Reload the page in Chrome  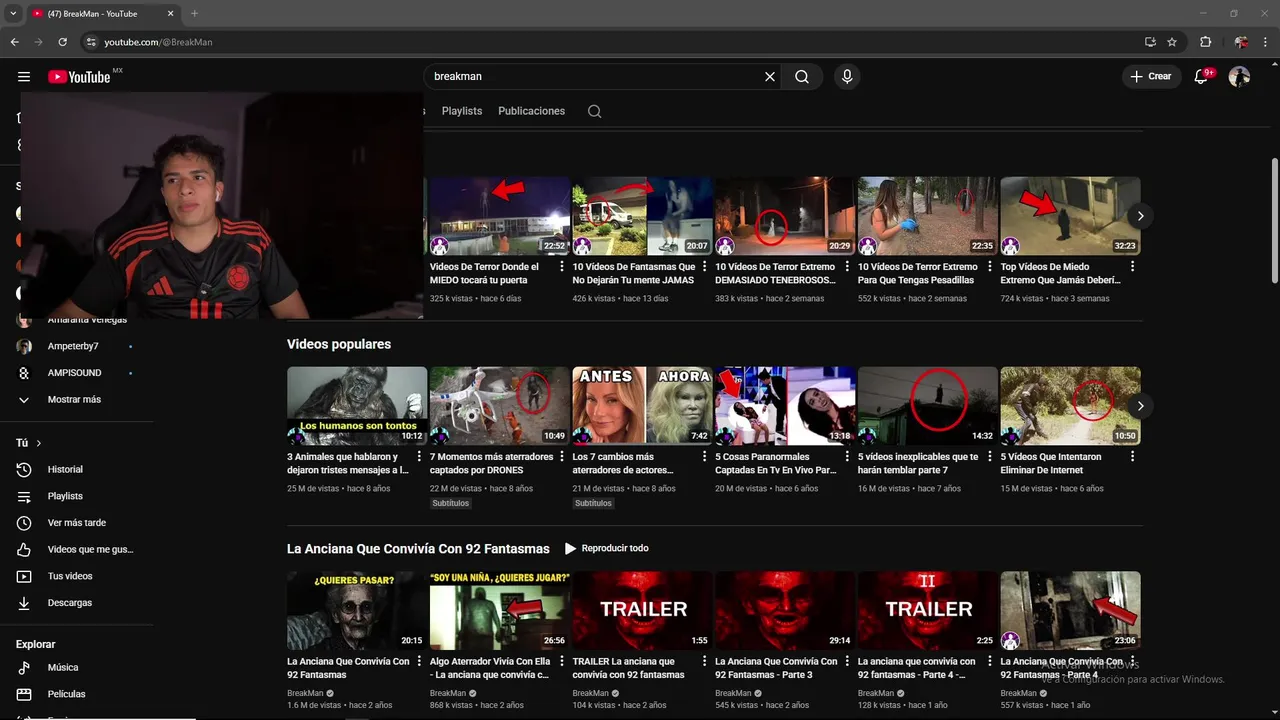(x=62, y=42)
